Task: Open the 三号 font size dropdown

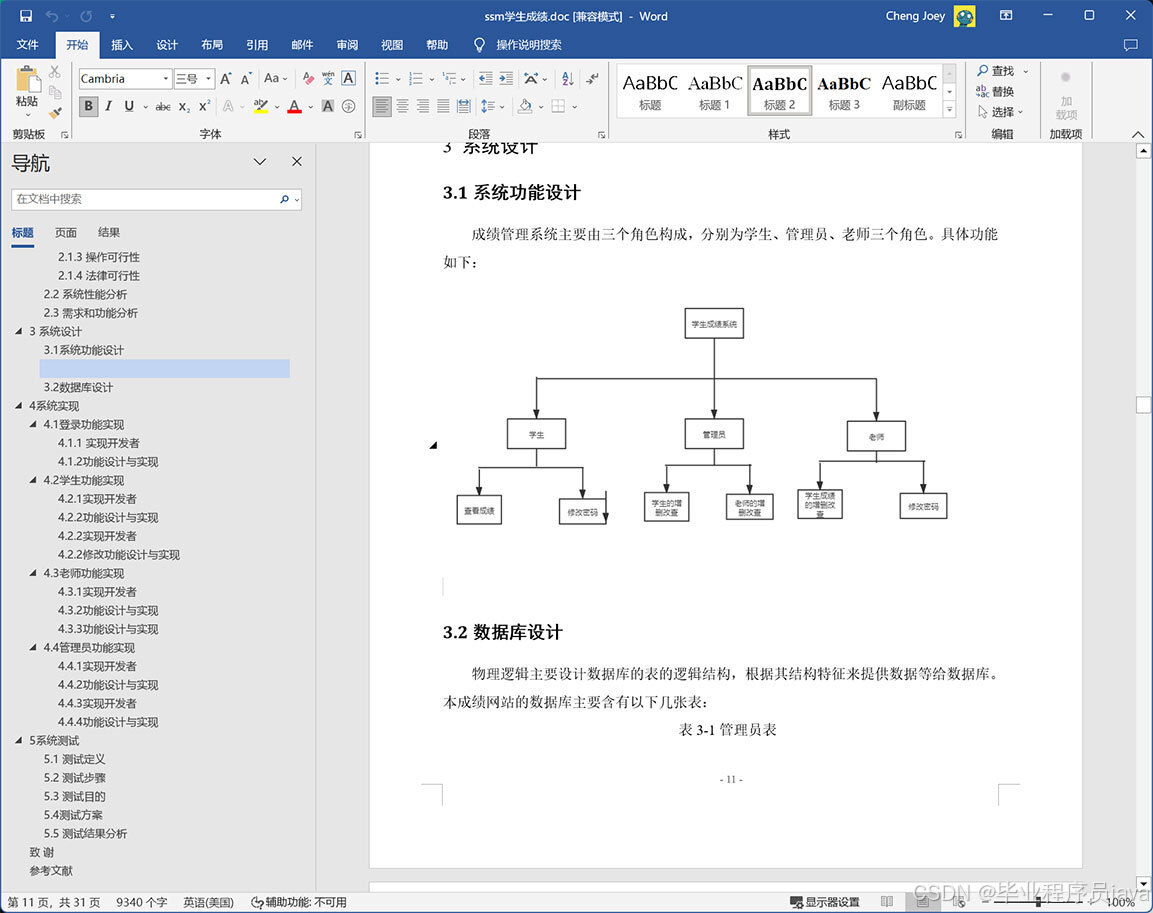Action: click(209, 79)
